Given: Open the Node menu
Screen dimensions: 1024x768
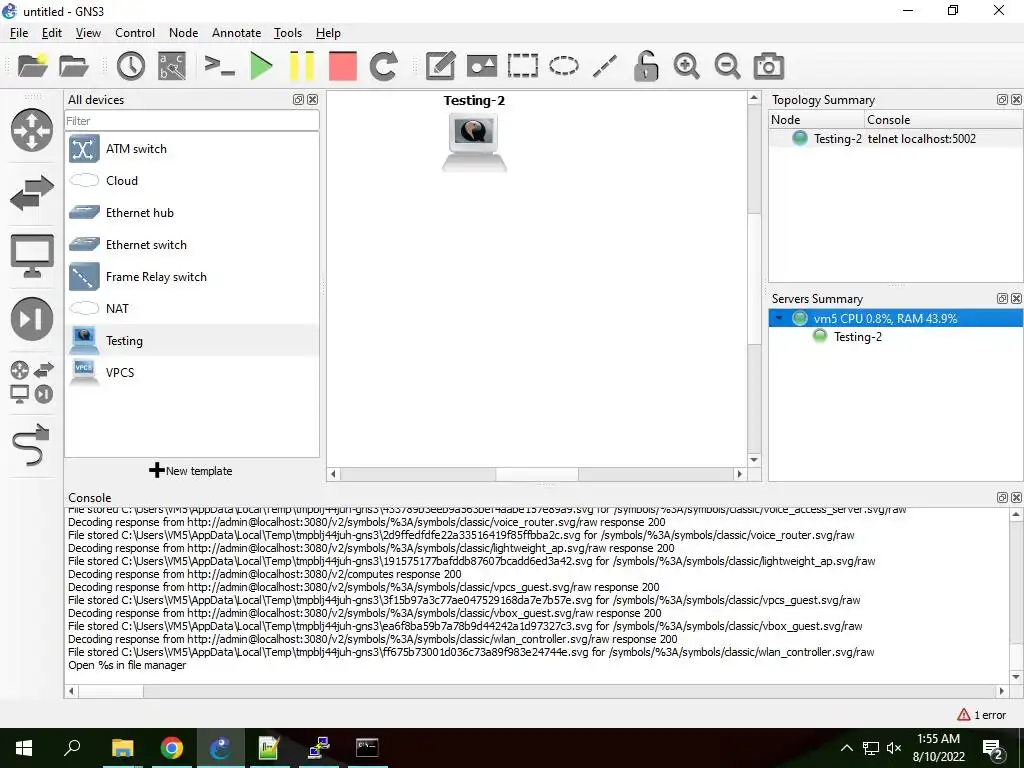Looking at the screenshot, I should (184, 33).
